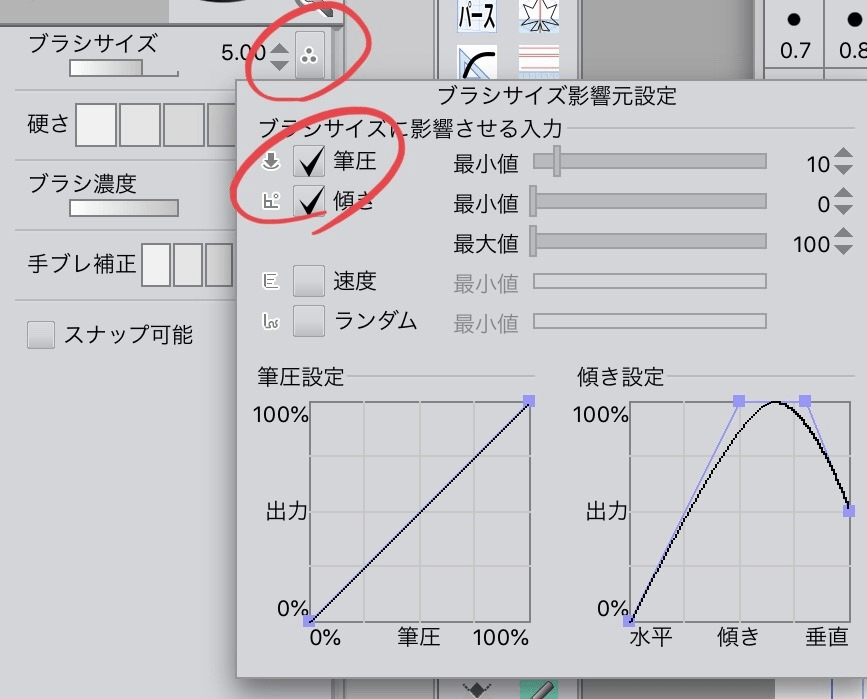Screen dimensions: 867x699
Task: Disable the 筆圧 pen pressure checkbox
Action: coord(309,161)
